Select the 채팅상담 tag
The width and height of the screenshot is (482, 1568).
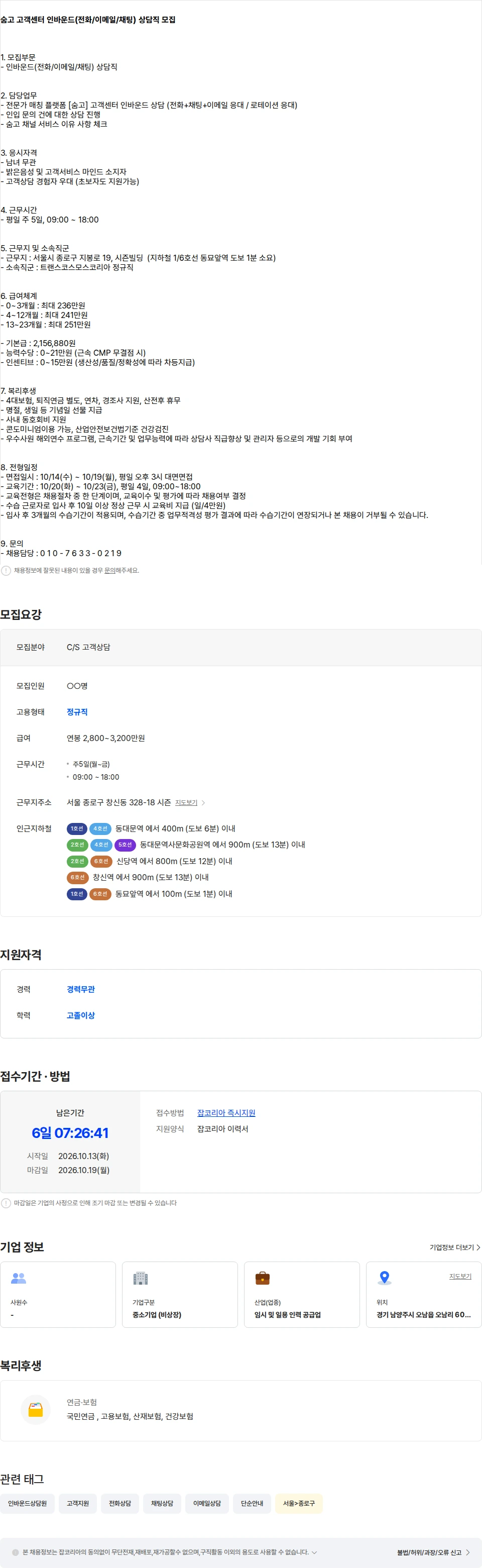[162, 1504]
